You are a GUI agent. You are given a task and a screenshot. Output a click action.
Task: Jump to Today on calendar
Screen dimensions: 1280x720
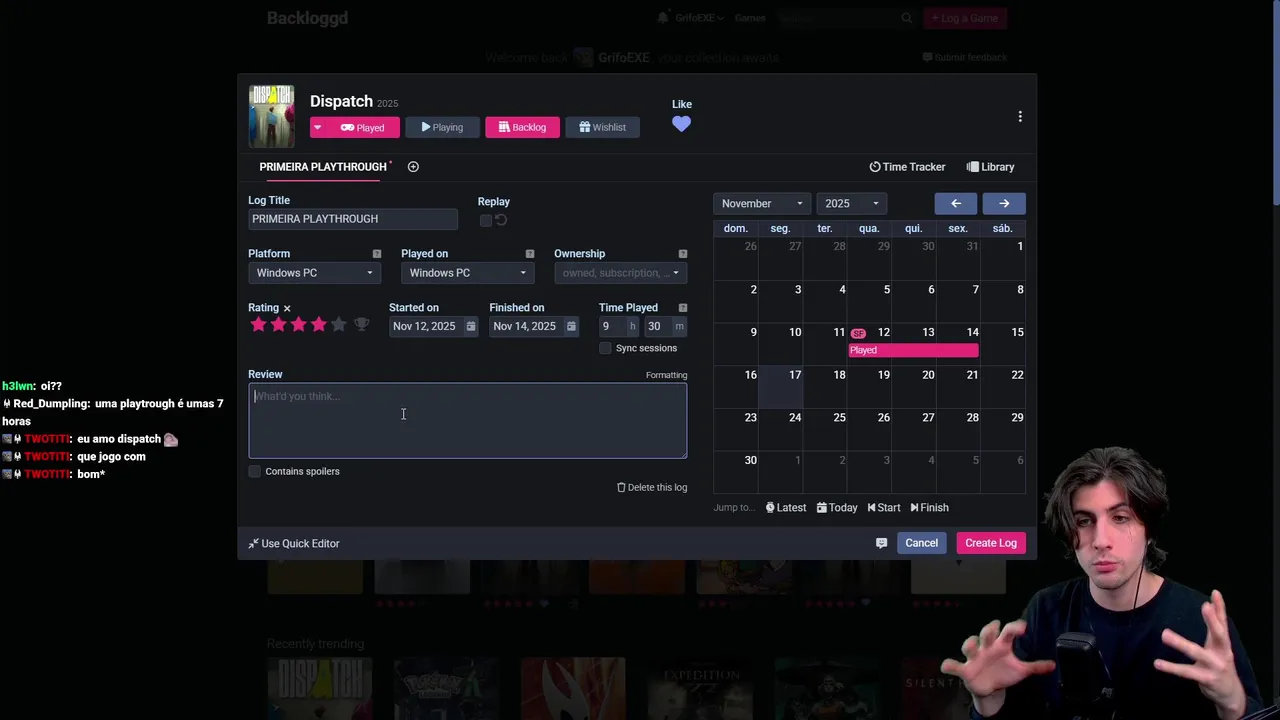[x=837, y=508]
